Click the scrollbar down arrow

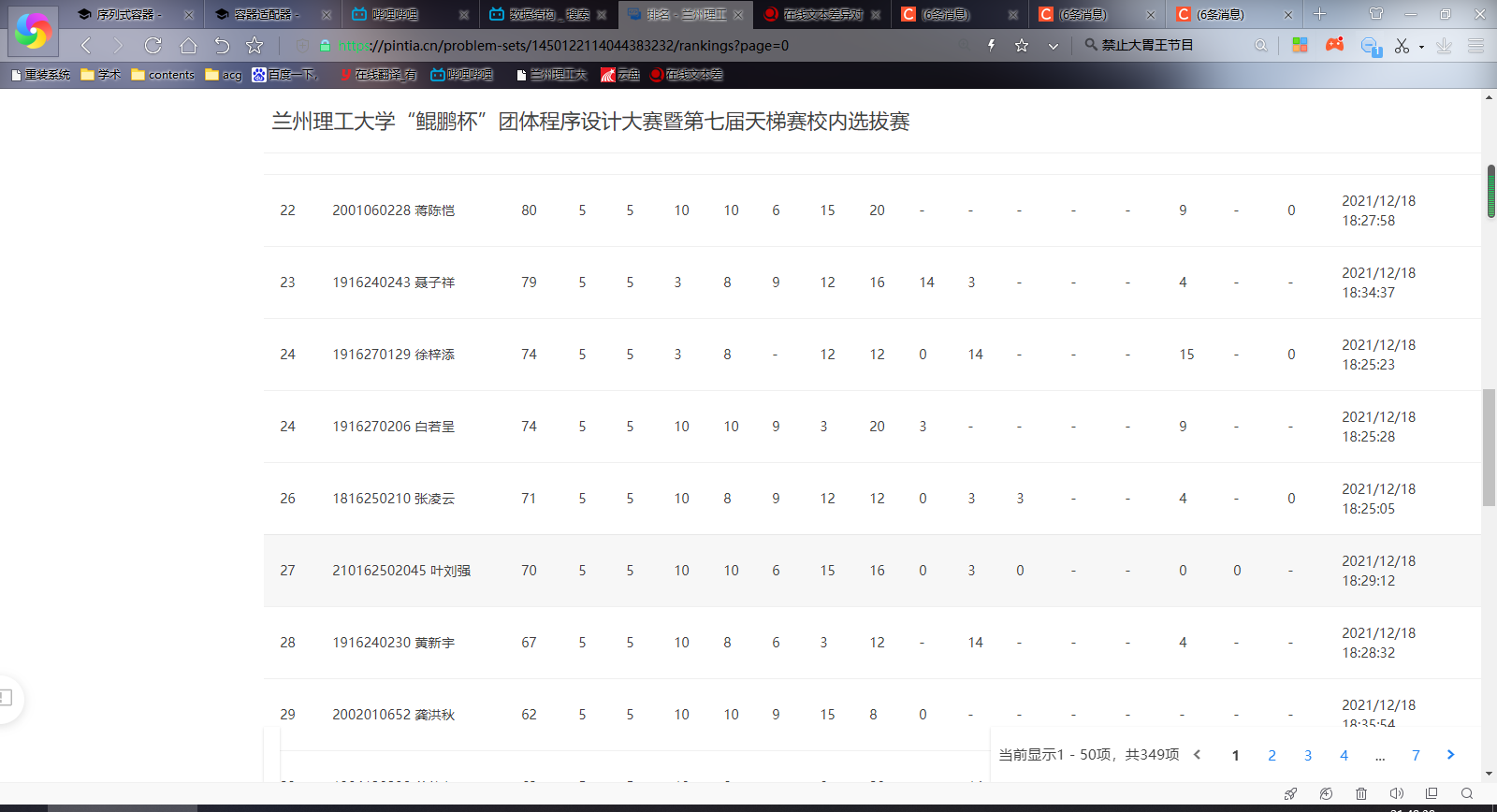(x=1489, y=774)
